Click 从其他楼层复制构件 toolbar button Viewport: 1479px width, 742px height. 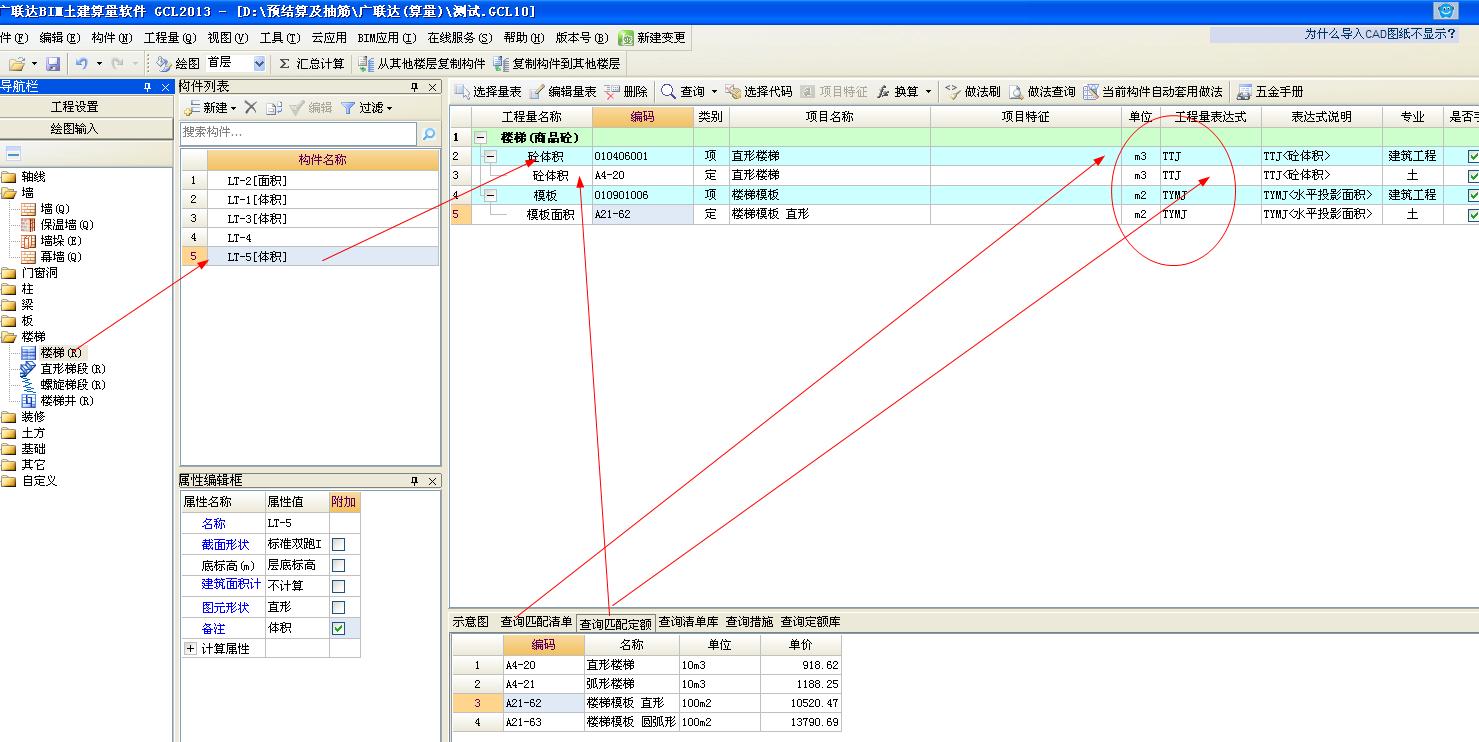[422, 63]
